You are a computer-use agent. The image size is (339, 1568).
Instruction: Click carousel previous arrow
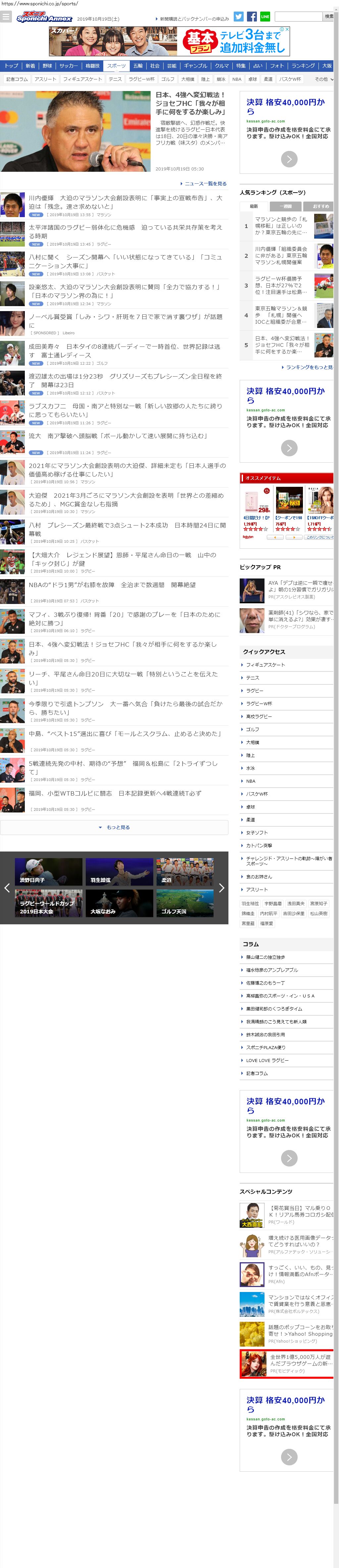tap(7, 888)
